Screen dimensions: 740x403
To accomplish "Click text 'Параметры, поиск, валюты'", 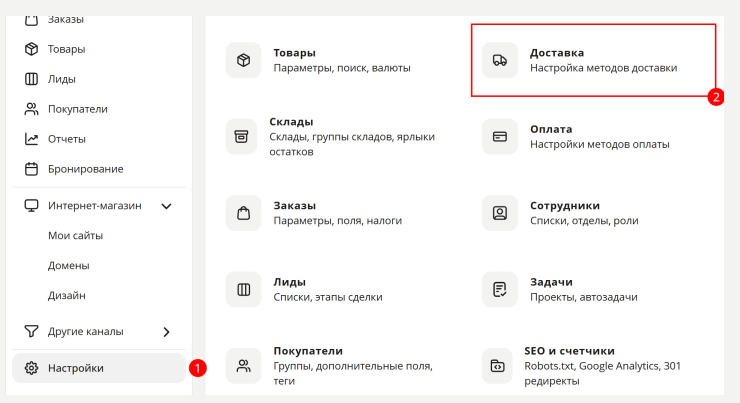I will click(342, 68).
